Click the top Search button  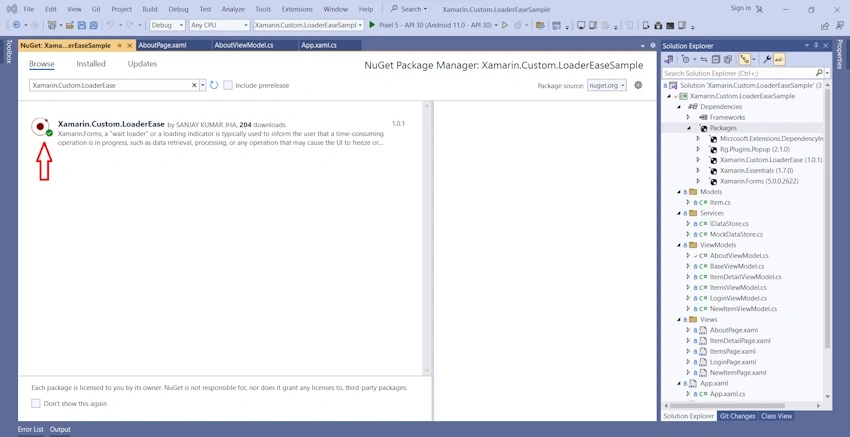tap(409, 9)
